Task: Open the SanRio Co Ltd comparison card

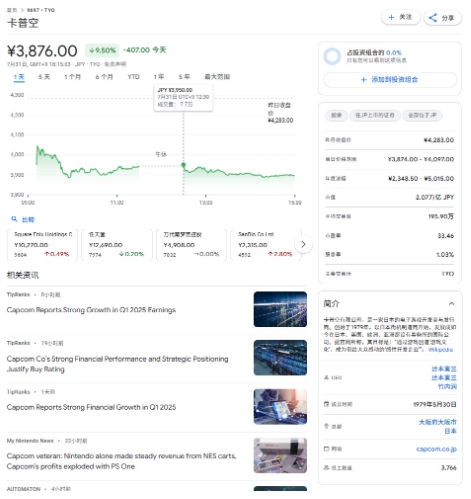Action: [x=266, y=245]
